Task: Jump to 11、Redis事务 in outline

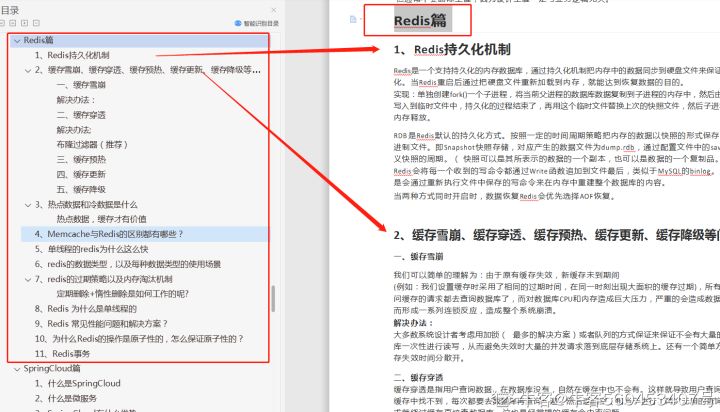Action: [62, 354]
